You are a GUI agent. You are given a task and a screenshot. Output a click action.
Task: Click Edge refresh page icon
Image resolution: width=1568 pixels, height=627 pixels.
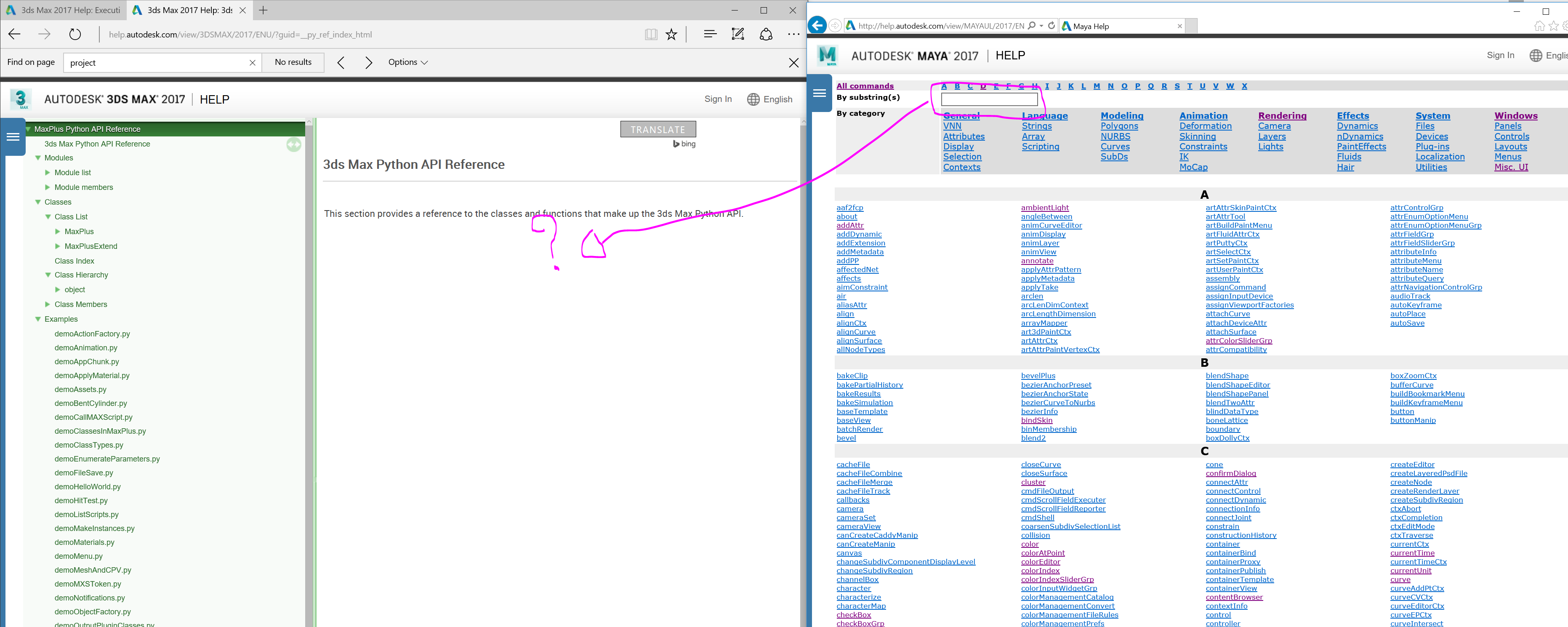tap(75, 35)
